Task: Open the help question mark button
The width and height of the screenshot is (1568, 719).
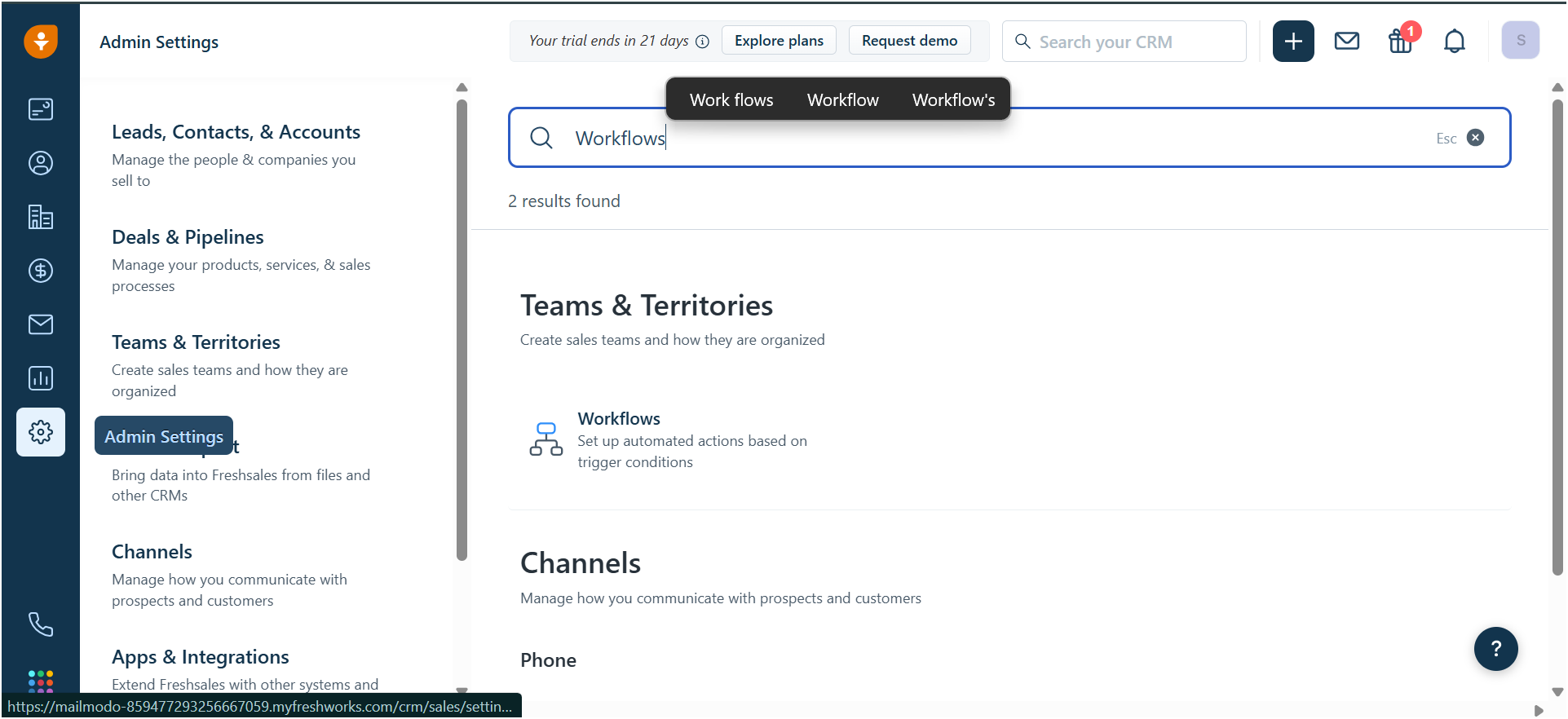Action: coord(1496,649)
